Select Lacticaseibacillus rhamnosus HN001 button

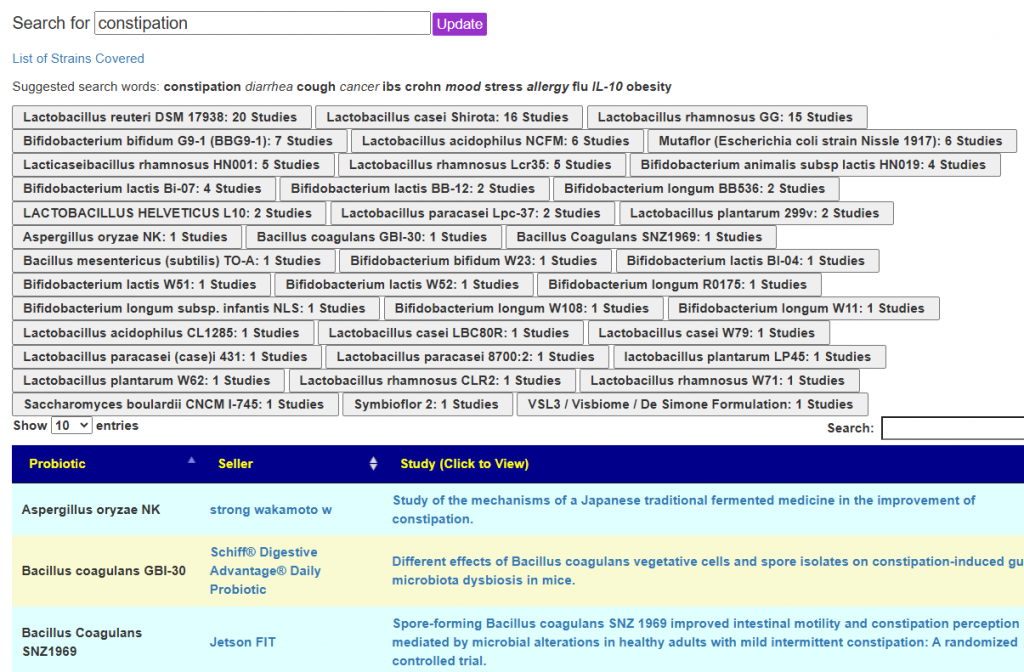point(172,165)
